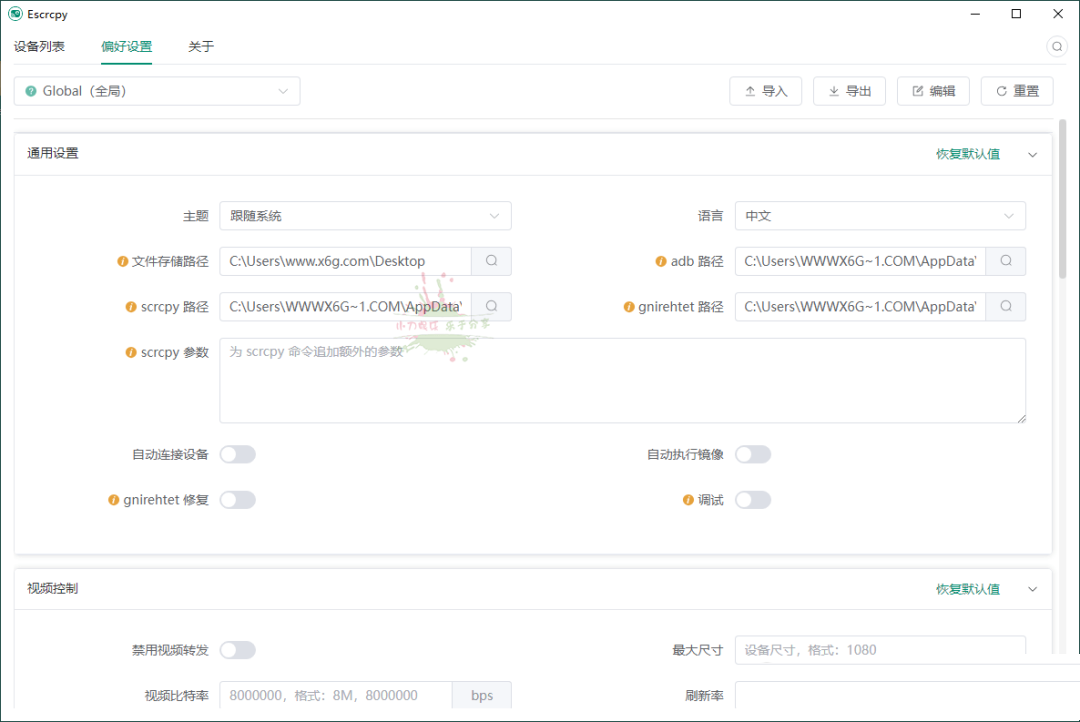
Task: Click the scrcpy 路径 input field
Action: point(346,307)
